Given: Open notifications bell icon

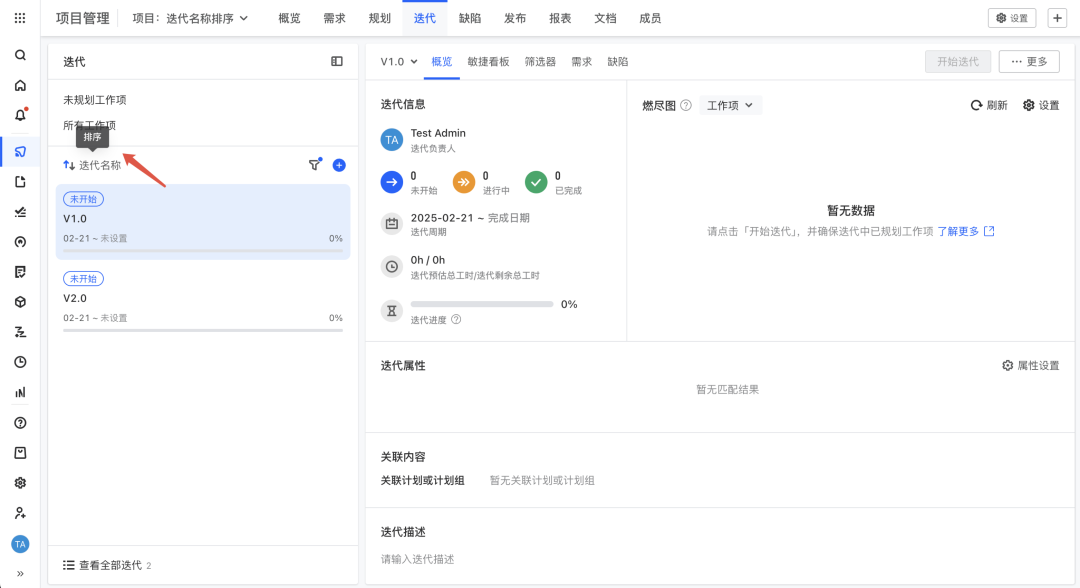Looking at the screenshot, I should pos(21,115).
